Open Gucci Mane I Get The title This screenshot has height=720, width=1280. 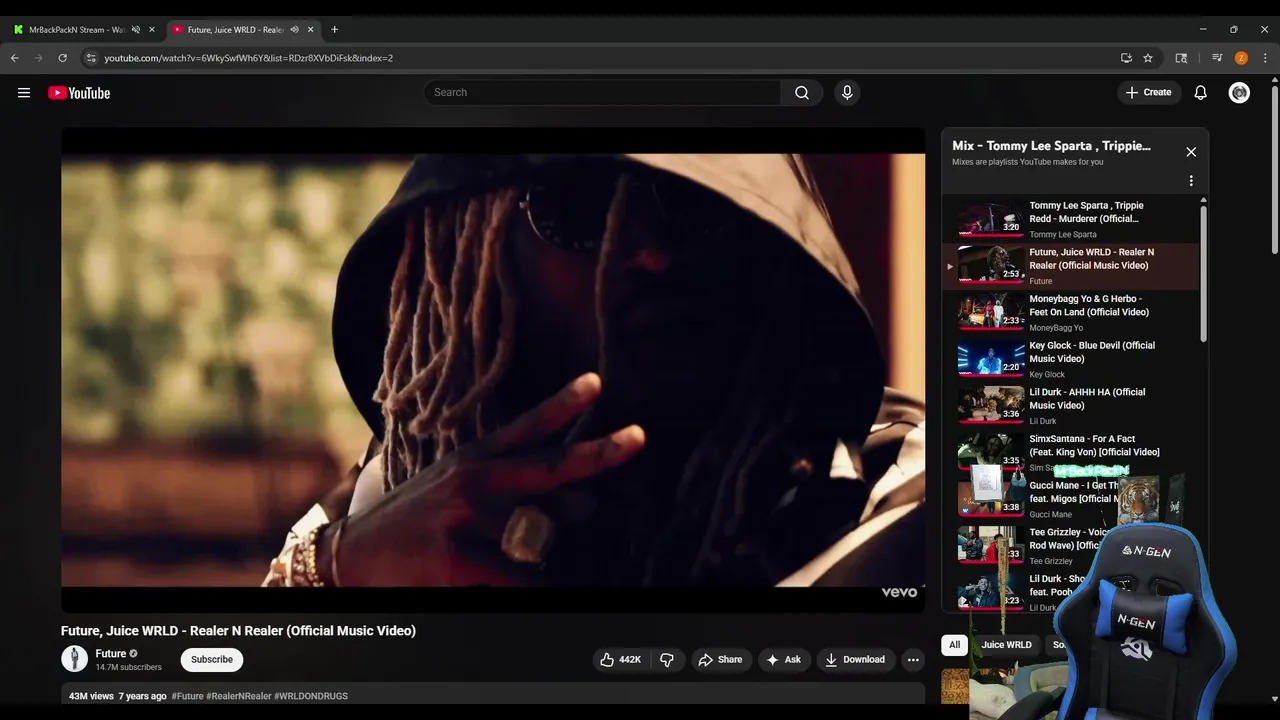pos(1074,492)
